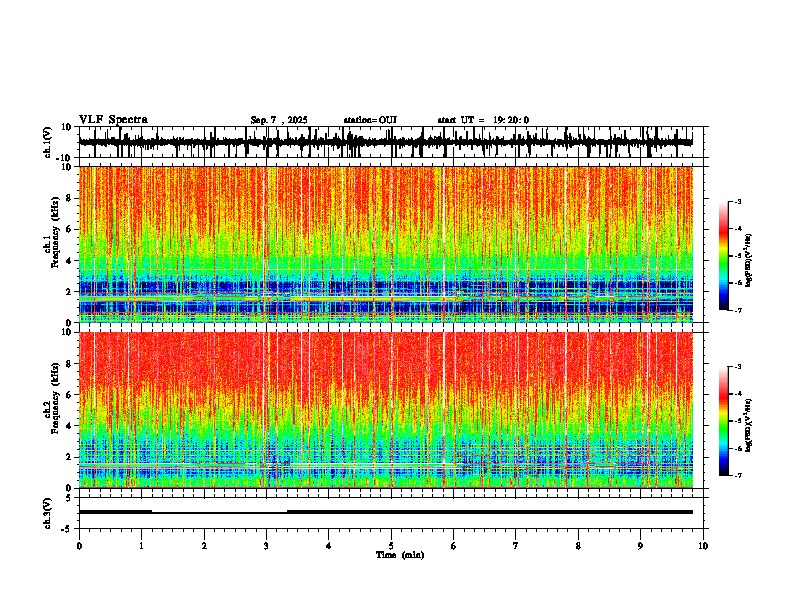
Task: Click the "VLF Spectra" title text
Action: point(113,120)
